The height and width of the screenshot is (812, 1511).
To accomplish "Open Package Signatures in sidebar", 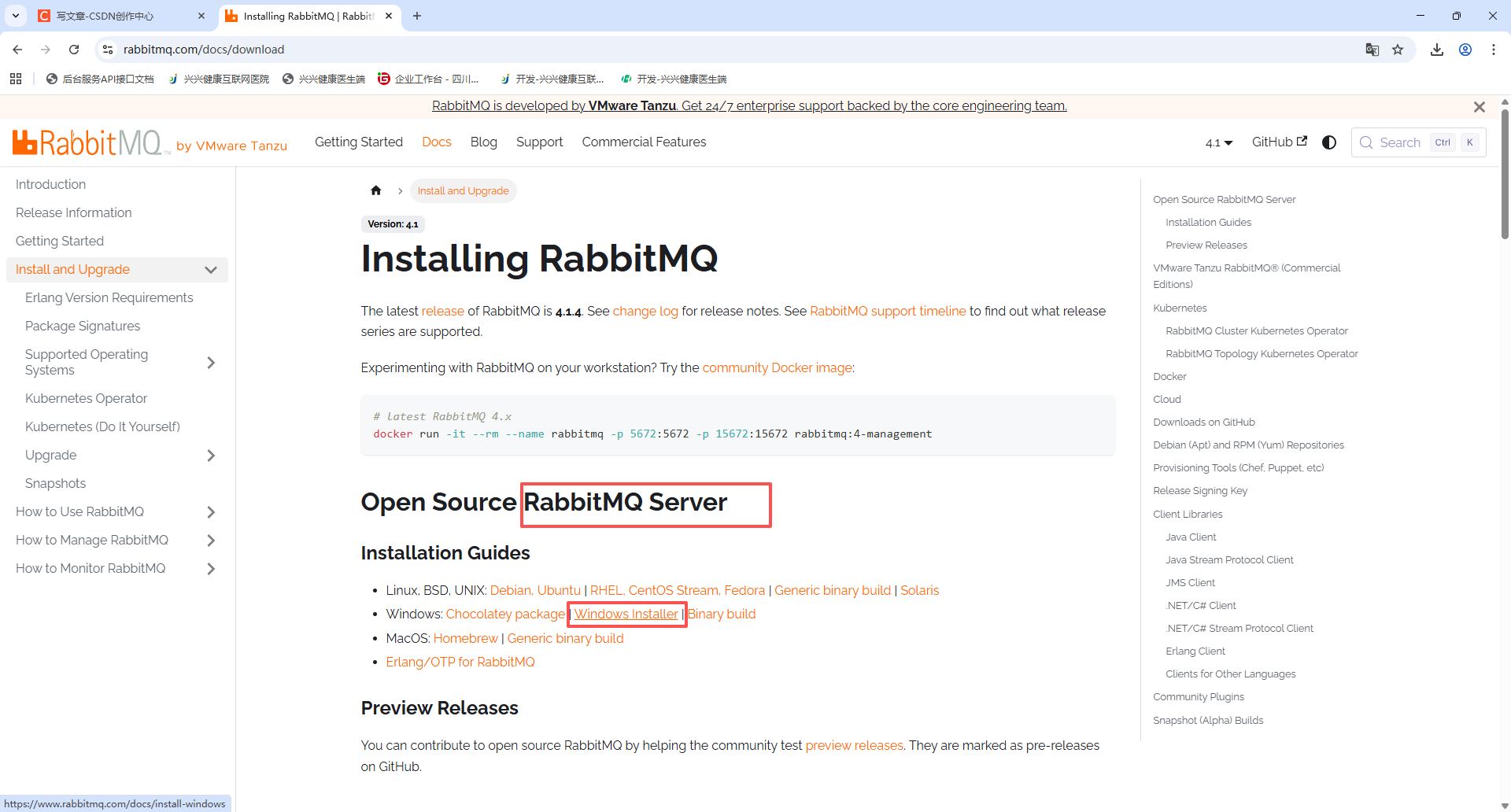I will 83,326.
